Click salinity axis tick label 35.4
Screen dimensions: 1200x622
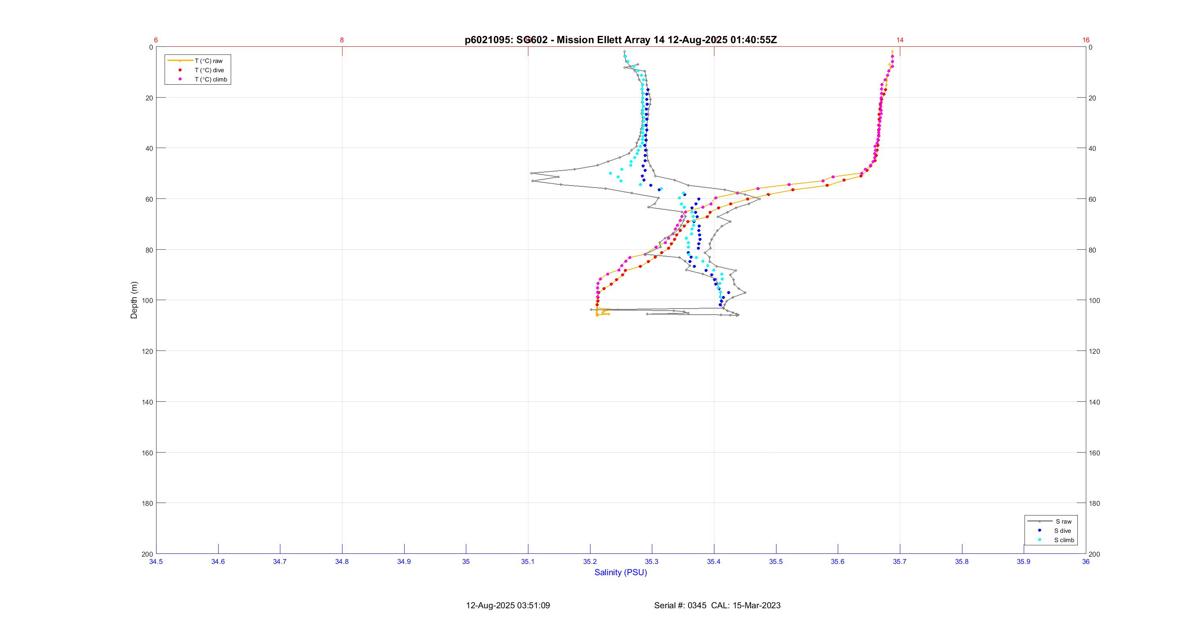point(714,562)
